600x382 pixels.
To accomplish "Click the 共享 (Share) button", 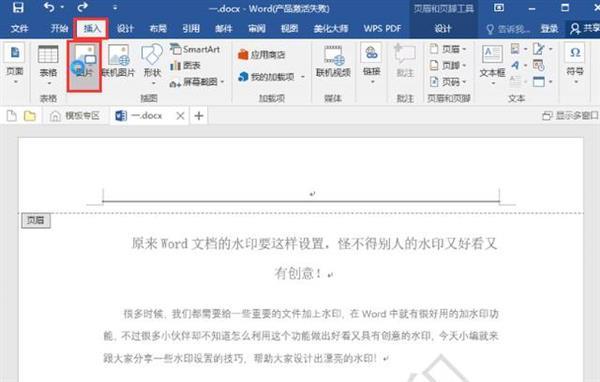I will pos(585,29).
